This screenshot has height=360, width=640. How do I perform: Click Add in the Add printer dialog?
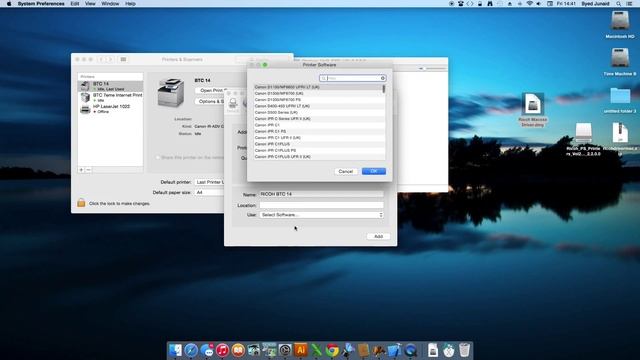[x=378, y=236]
